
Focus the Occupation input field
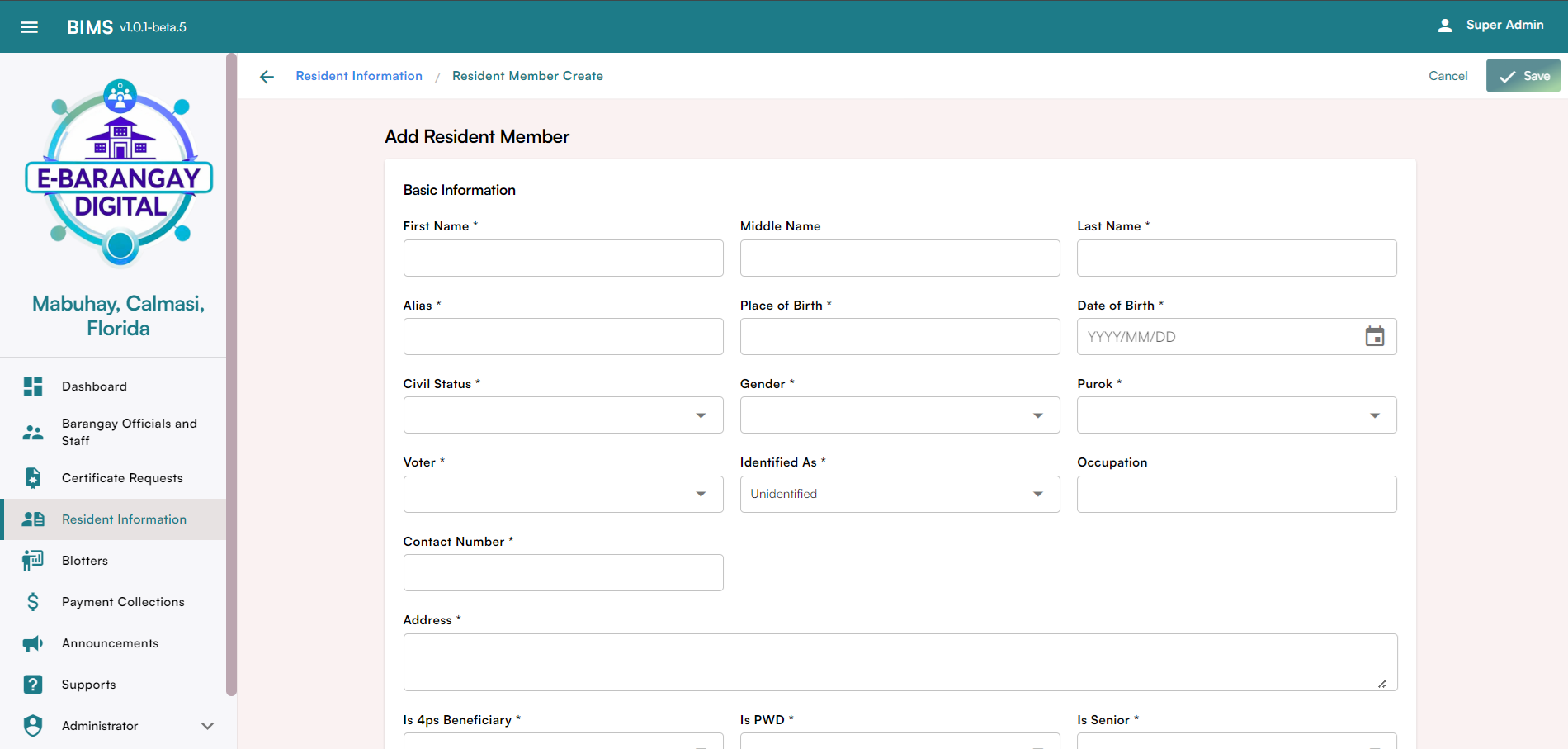point(1236,494)
